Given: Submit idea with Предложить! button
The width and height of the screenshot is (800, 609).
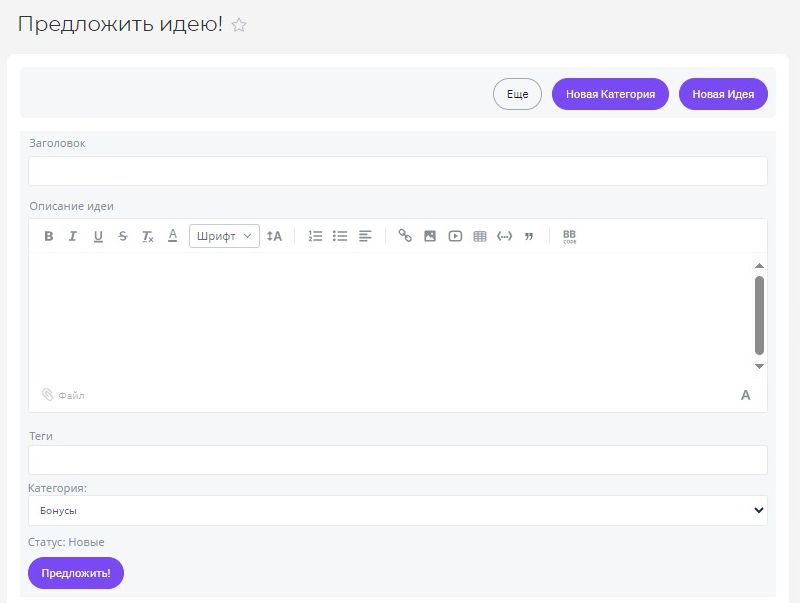Looking at the screenshot, I should coord(76,573).
